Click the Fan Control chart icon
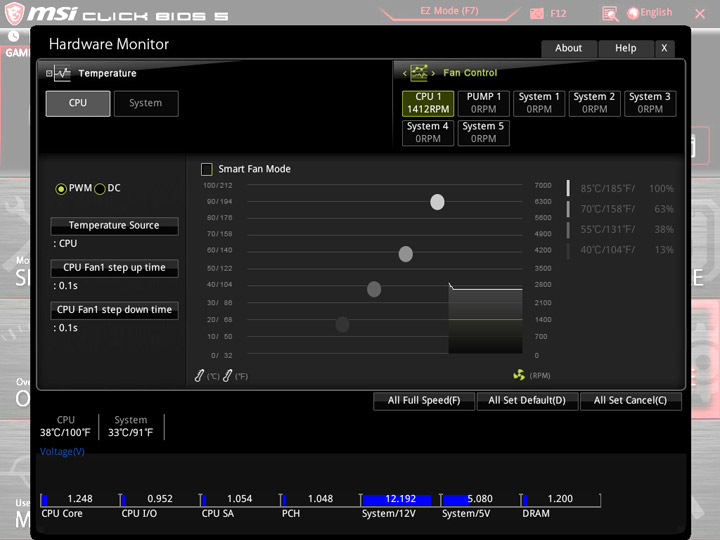Image resolution: width=720 pixels, height=540 pixels. pyautogui.click(x=419, y=73)
